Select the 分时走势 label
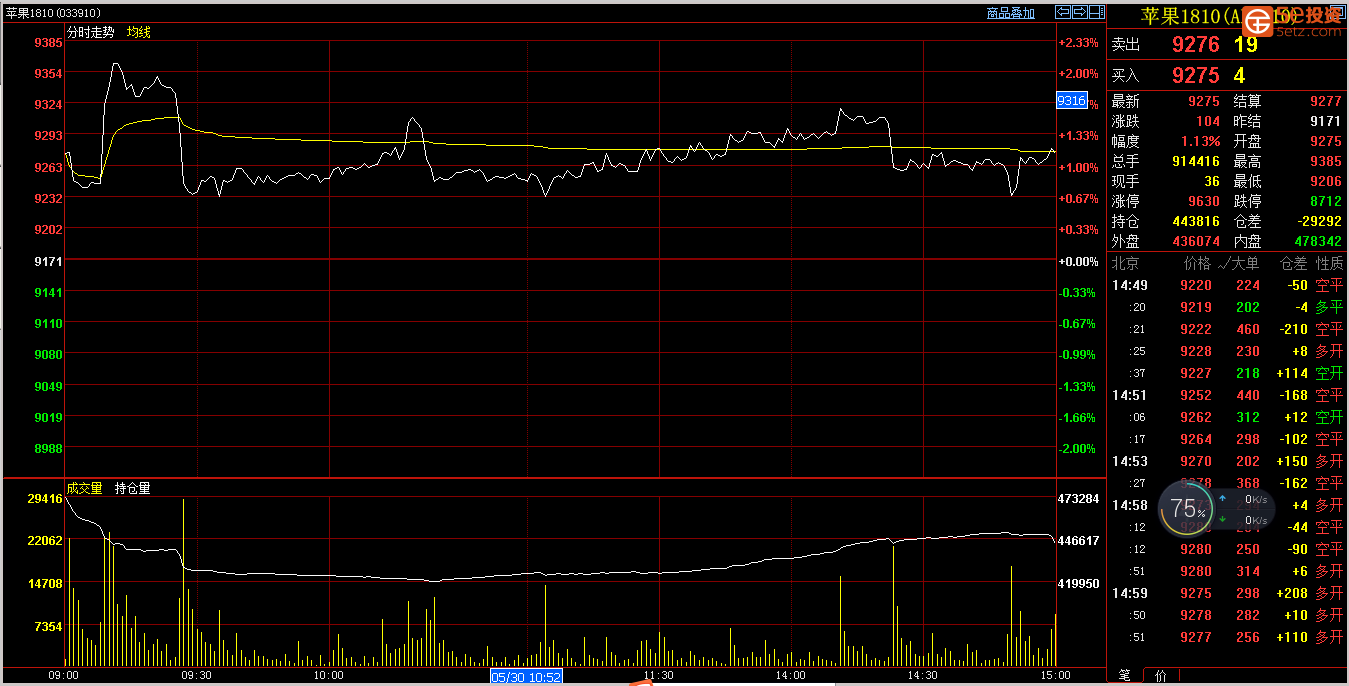This screenshot has height=686, width=1349. coord(91,32)
